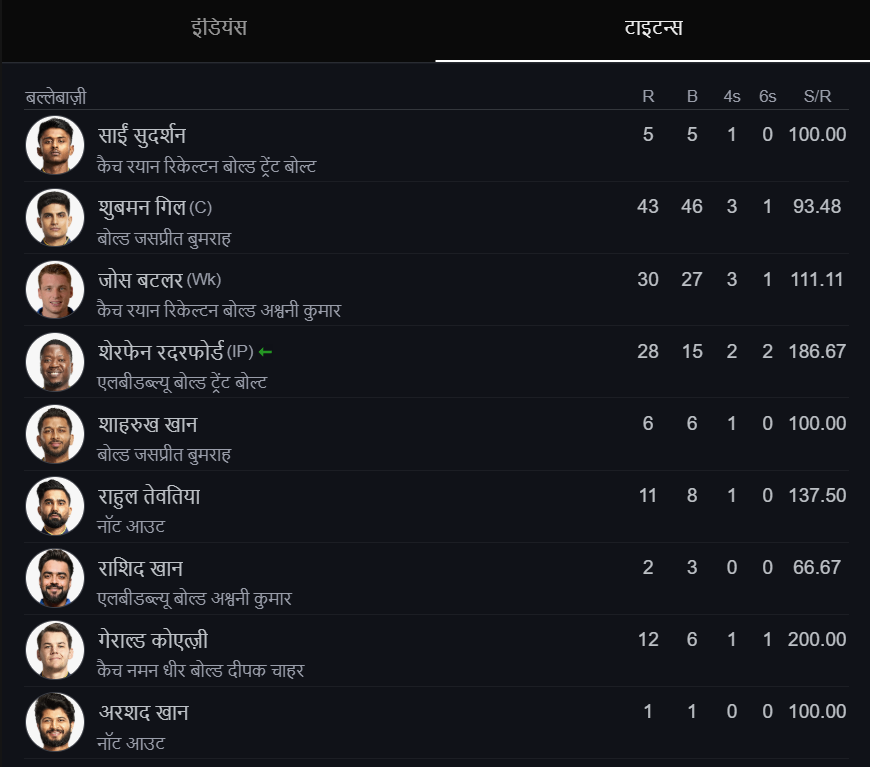This screenshot has width=870, height=767.
Task: Click the green impact player arrow icon
Action: click(265, 352)
